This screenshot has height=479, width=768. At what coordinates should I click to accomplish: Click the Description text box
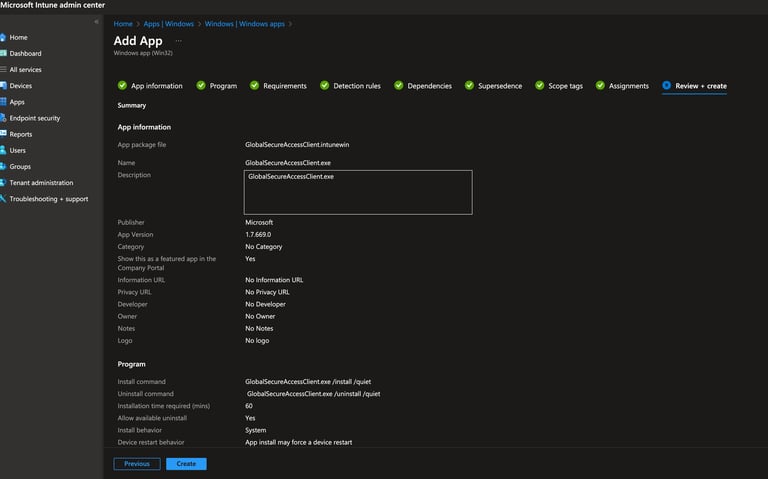click(x=358, y=192)
